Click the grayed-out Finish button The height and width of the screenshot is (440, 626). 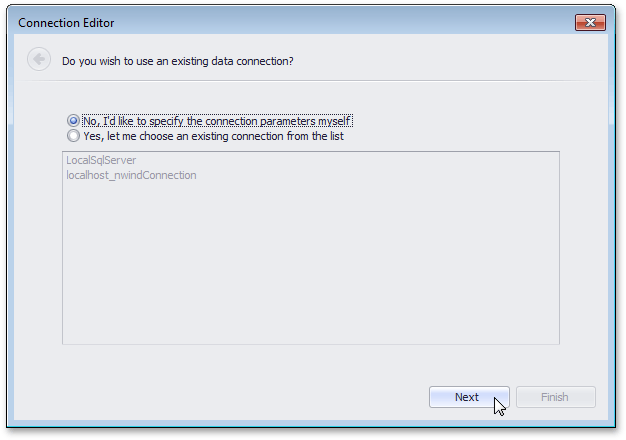point(556,397)
